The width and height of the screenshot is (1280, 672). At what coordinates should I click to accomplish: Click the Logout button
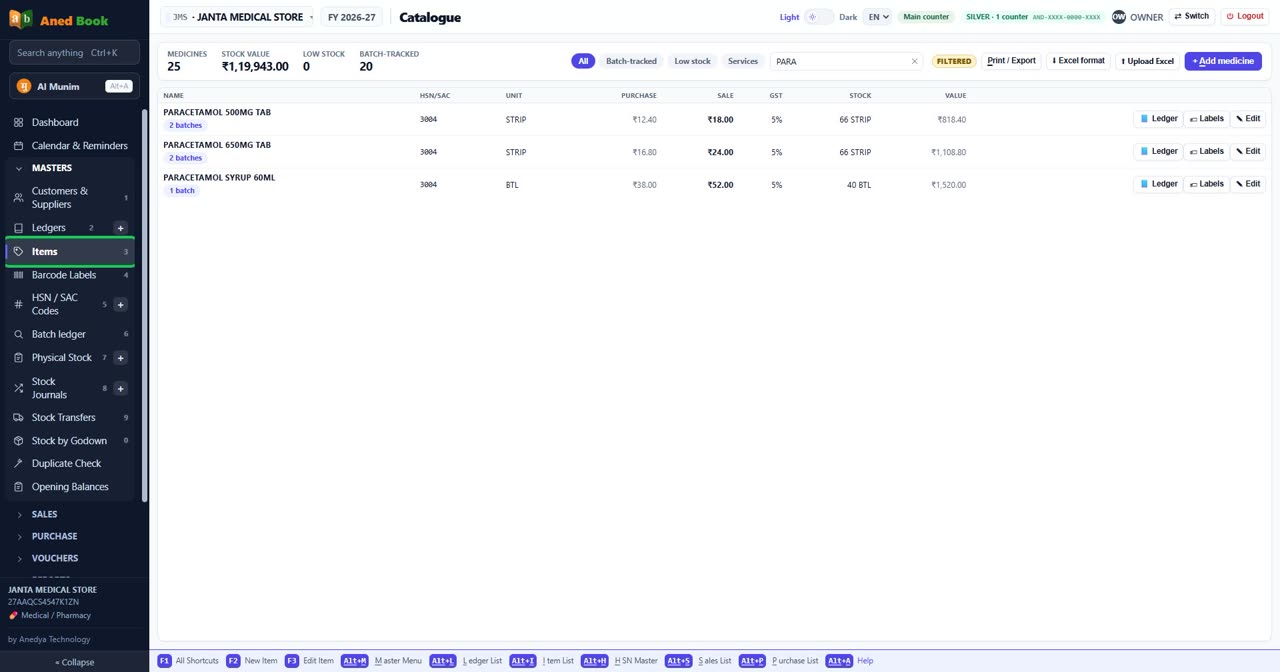pos(1245,17)
